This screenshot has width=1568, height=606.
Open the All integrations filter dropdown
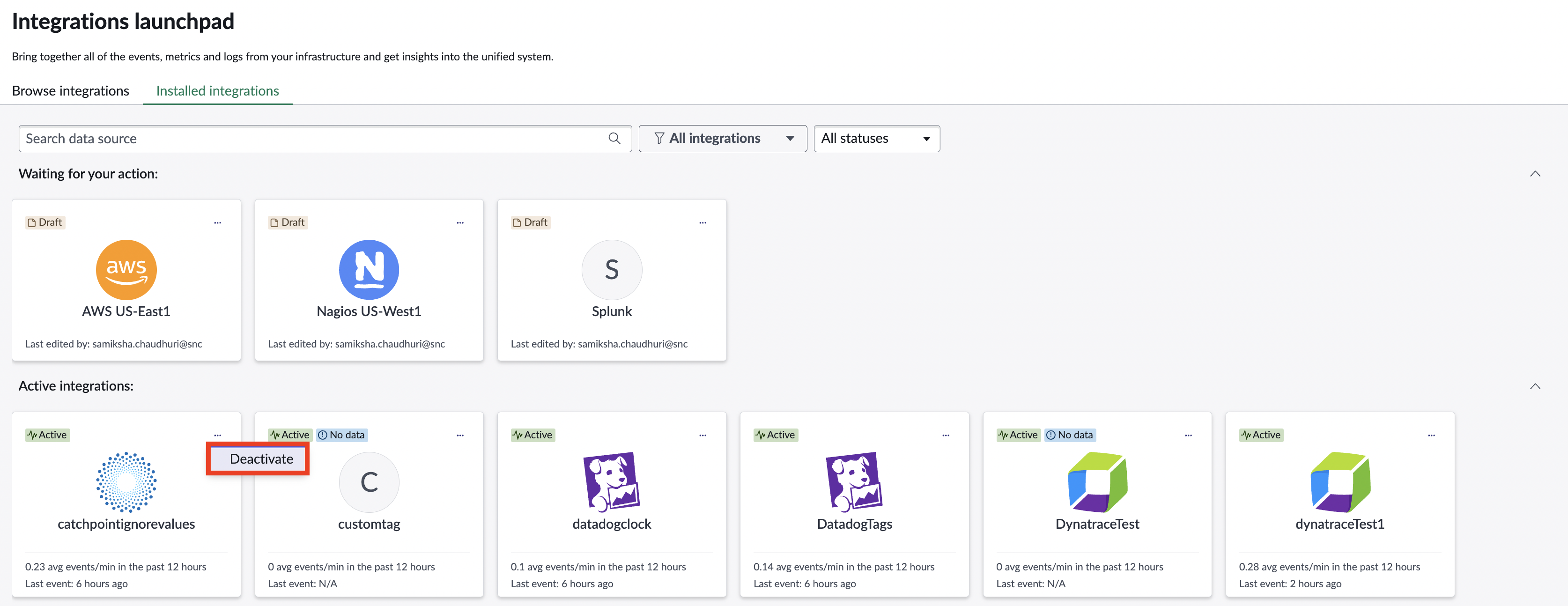pyautogui.click(x=723, y=139)
